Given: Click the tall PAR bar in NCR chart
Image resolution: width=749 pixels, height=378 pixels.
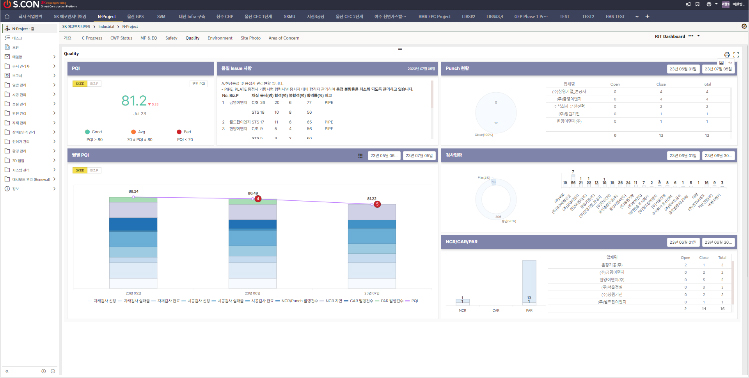Looking at the screenshot, I should point(529,282).
